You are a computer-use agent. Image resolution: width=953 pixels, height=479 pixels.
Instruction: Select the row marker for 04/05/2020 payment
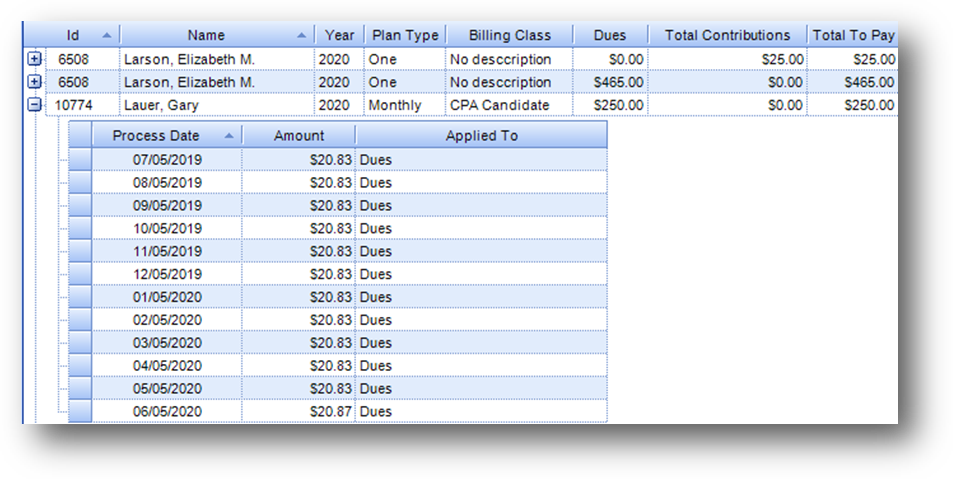80,365
